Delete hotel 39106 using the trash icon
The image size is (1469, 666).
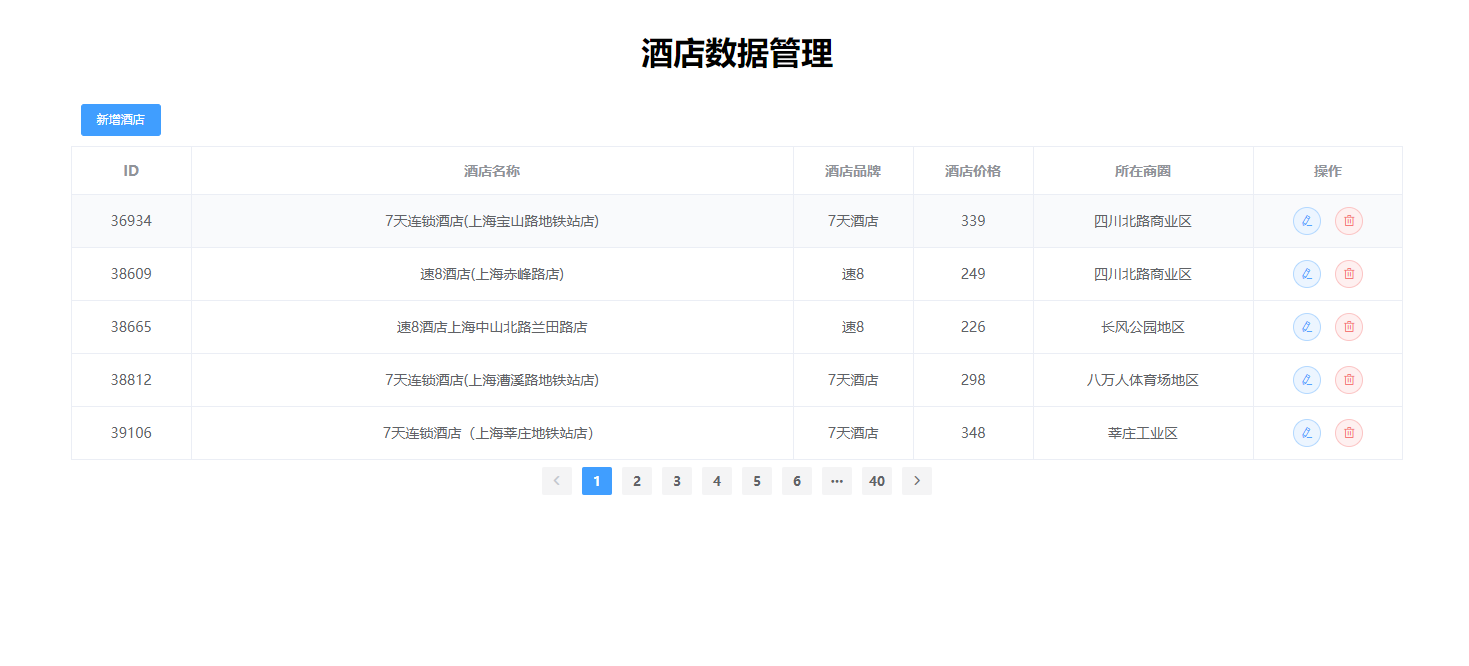tap(1348, 433)
